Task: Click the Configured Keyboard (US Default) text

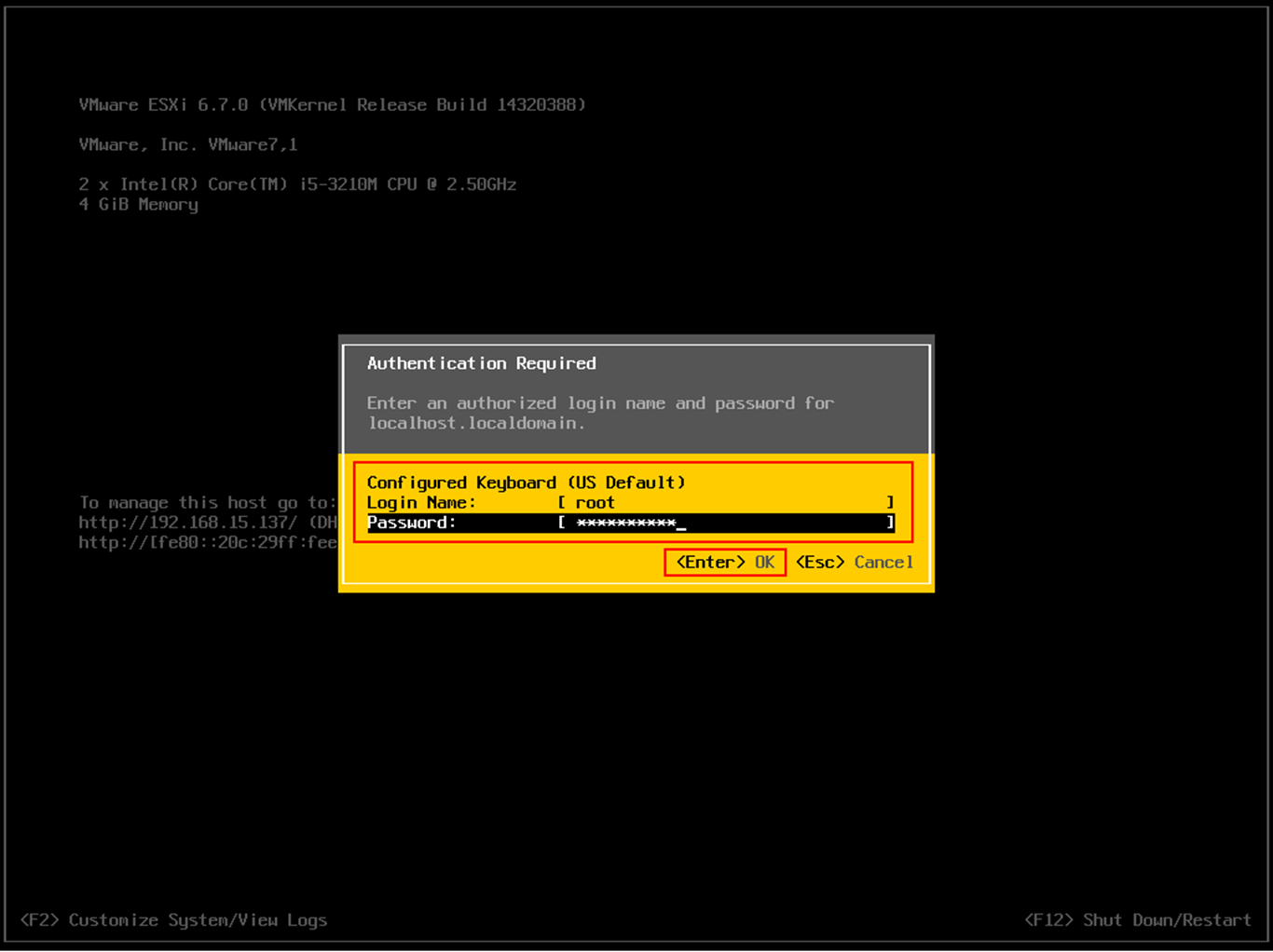Action: tap(526, 483)
